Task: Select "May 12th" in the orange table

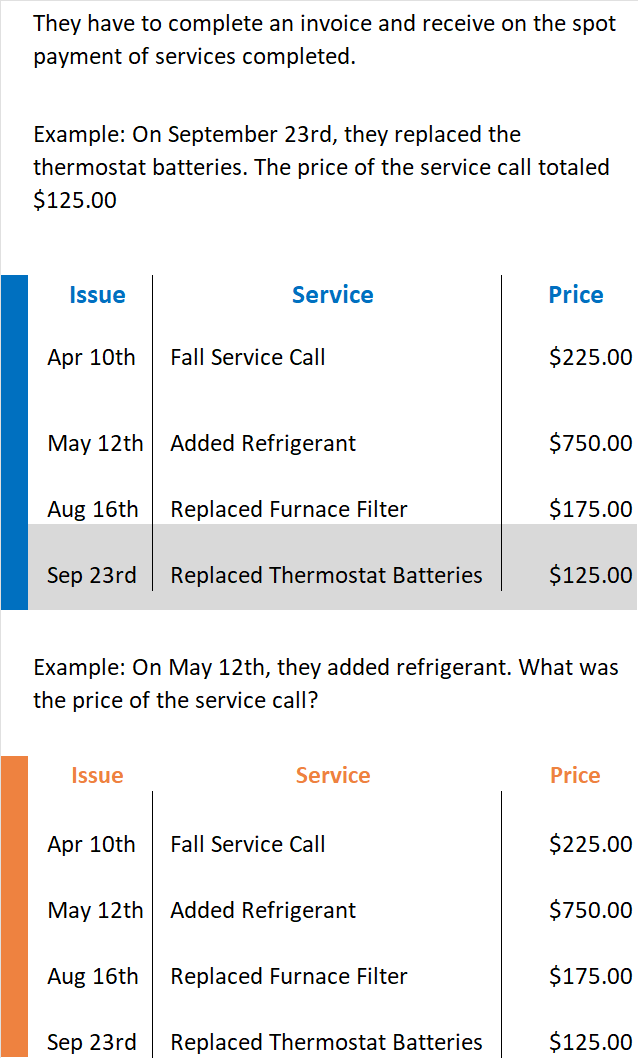Action: [x=95, y=910]
